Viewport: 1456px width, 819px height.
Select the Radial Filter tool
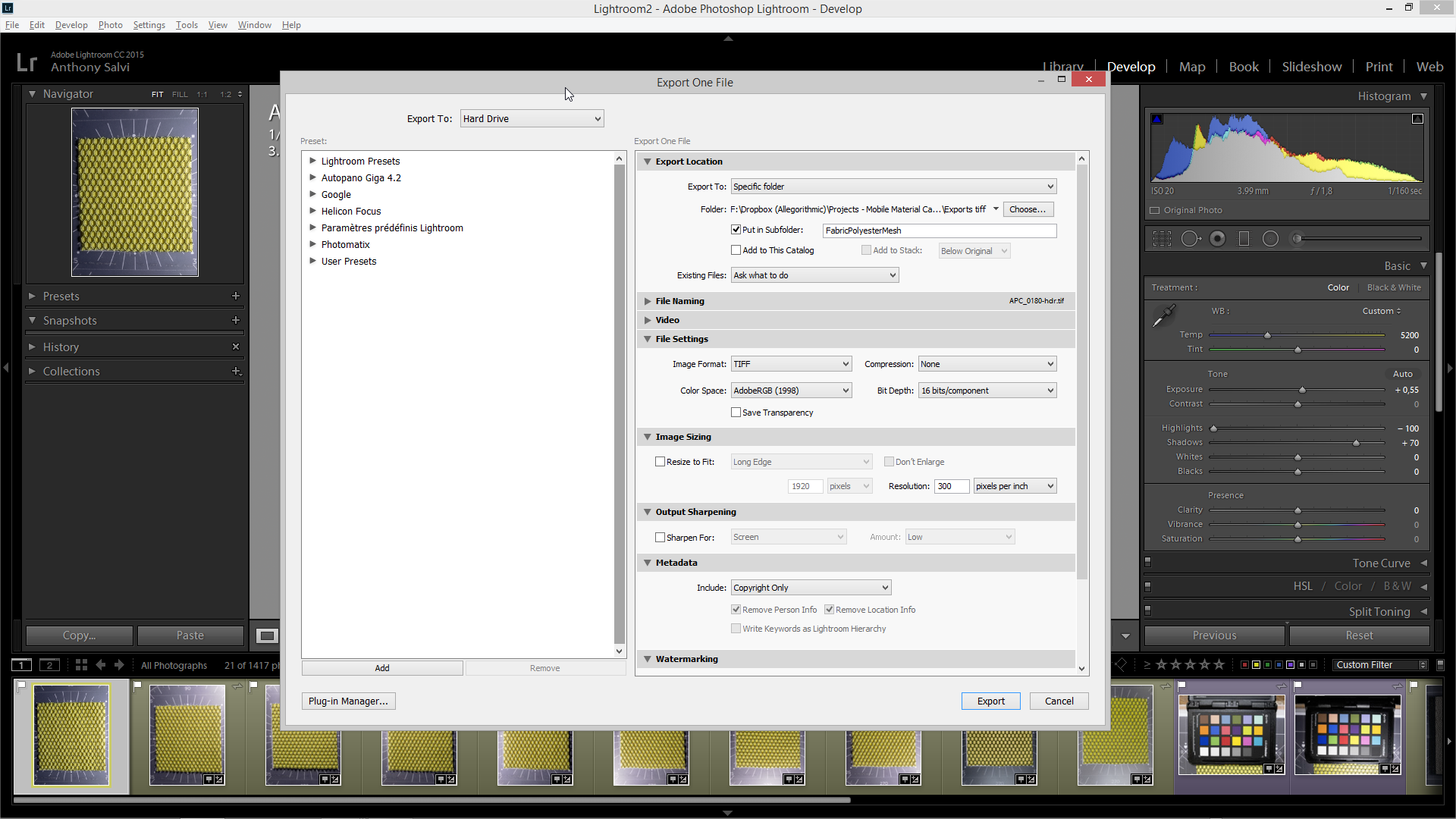click(1270, 239)
